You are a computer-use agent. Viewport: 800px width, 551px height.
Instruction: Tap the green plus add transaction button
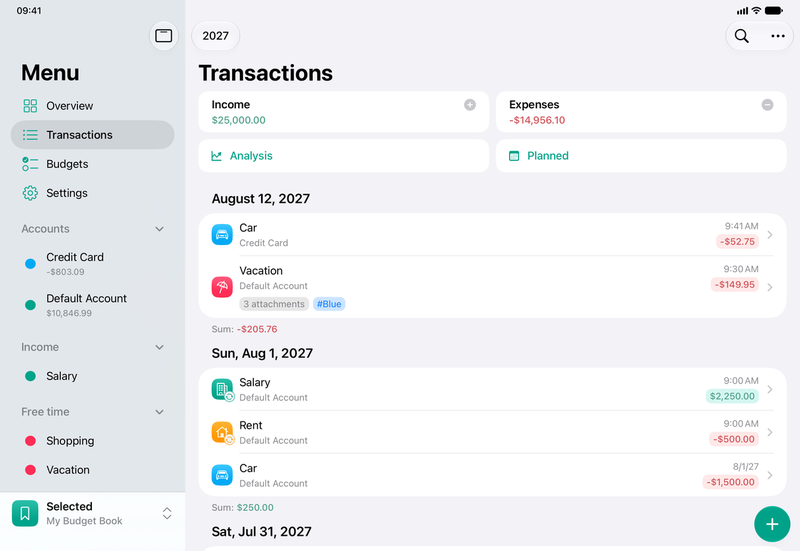coord(772,524)
